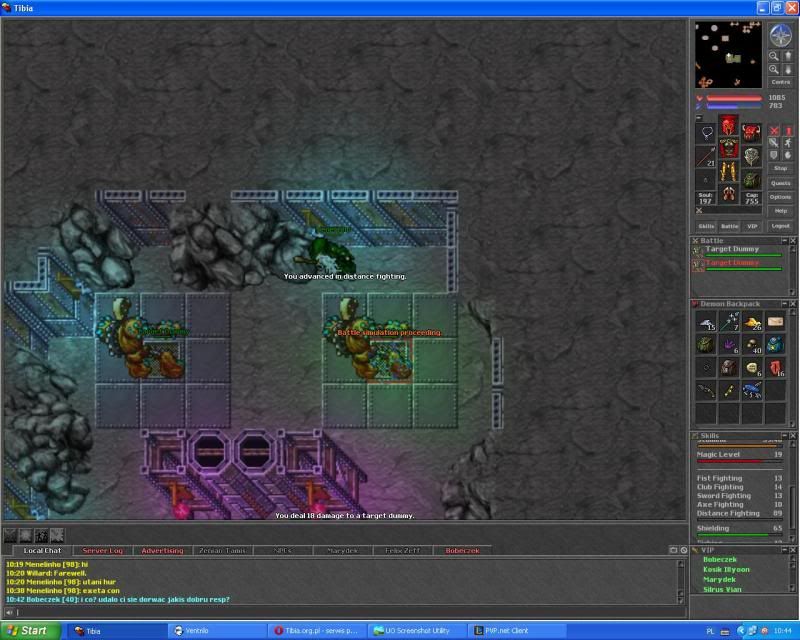Click the red armor in body slot
The width and height of the screenshot is (800, 640).
(729, 148)
